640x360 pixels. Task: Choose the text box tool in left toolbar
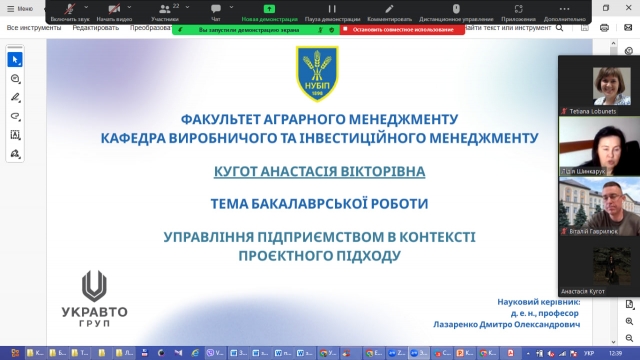tap(15, 135)
